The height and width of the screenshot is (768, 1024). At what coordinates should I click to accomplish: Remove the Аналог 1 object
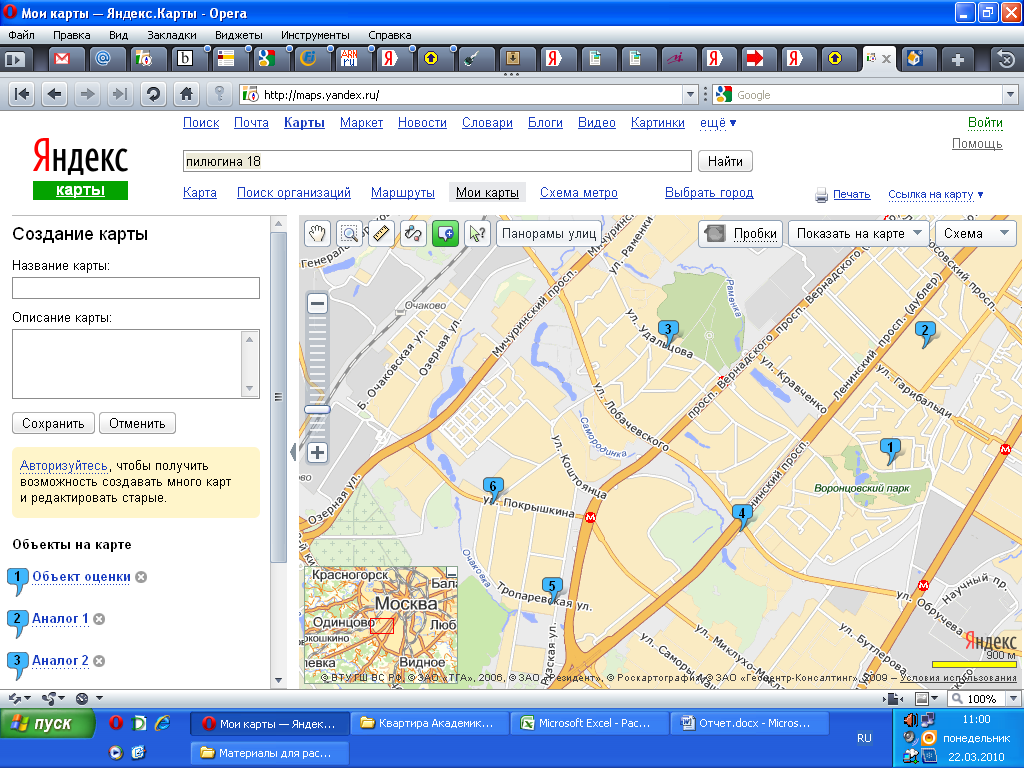click(x=99, y=618)
